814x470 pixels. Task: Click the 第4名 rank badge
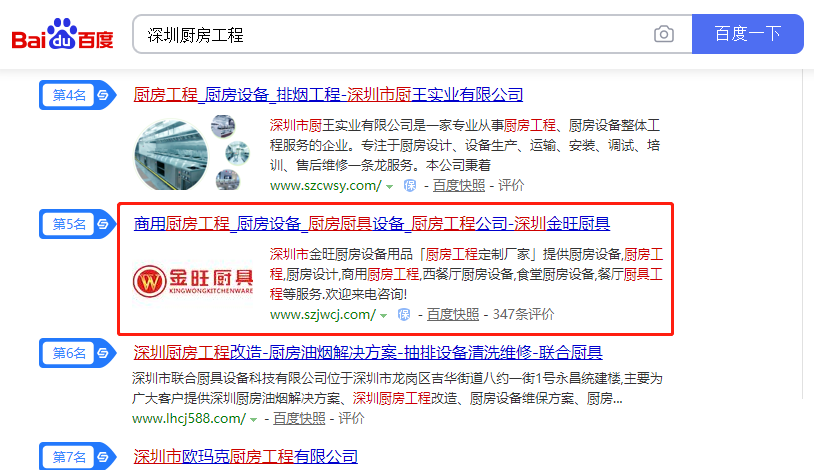click(x=77, y=95)
